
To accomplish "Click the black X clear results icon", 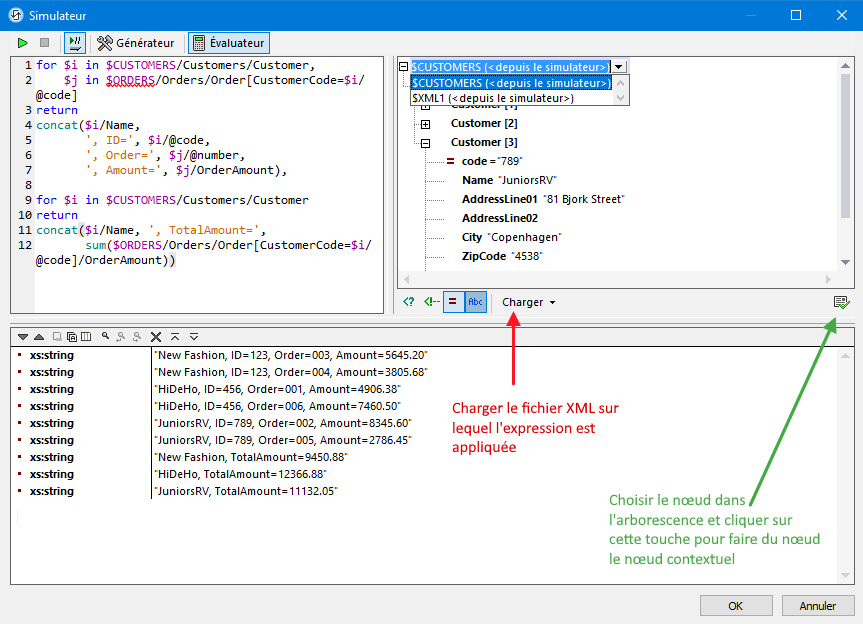I will coord(156,337).
